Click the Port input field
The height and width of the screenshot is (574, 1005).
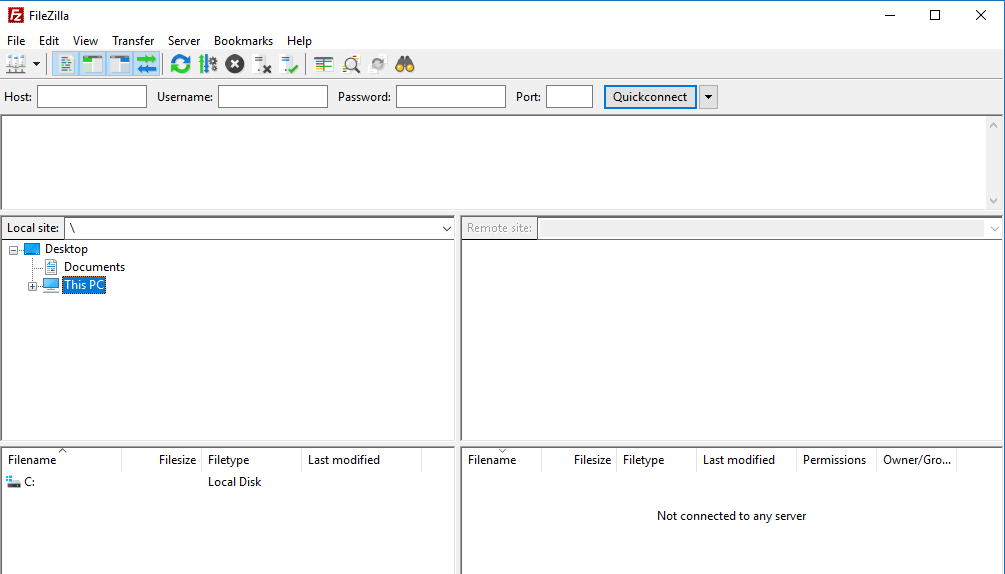coord(569,97)
